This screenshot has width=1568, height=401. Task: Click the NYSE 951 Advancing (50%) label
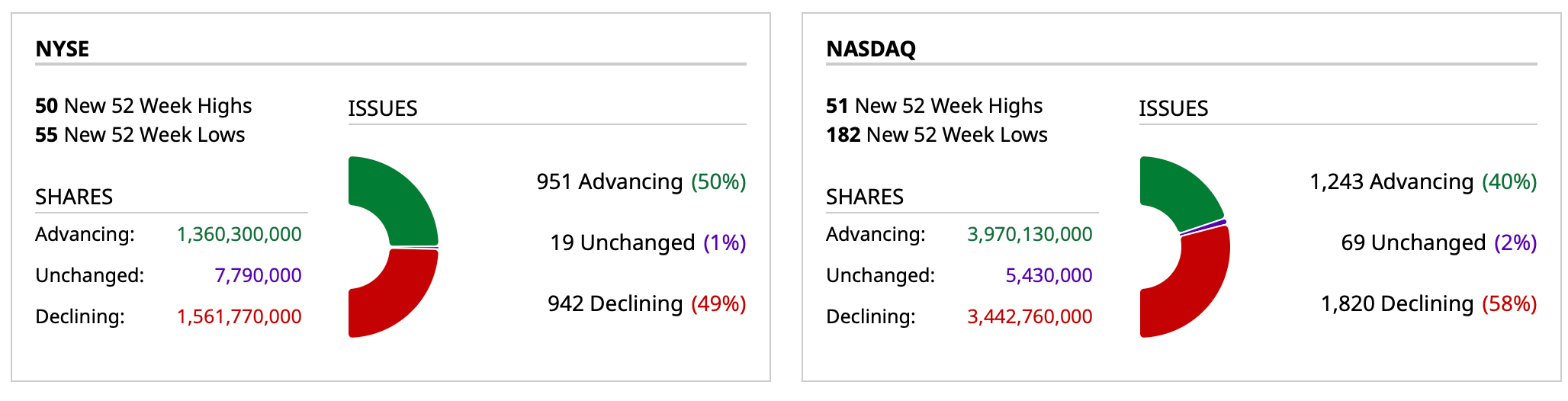641,182
